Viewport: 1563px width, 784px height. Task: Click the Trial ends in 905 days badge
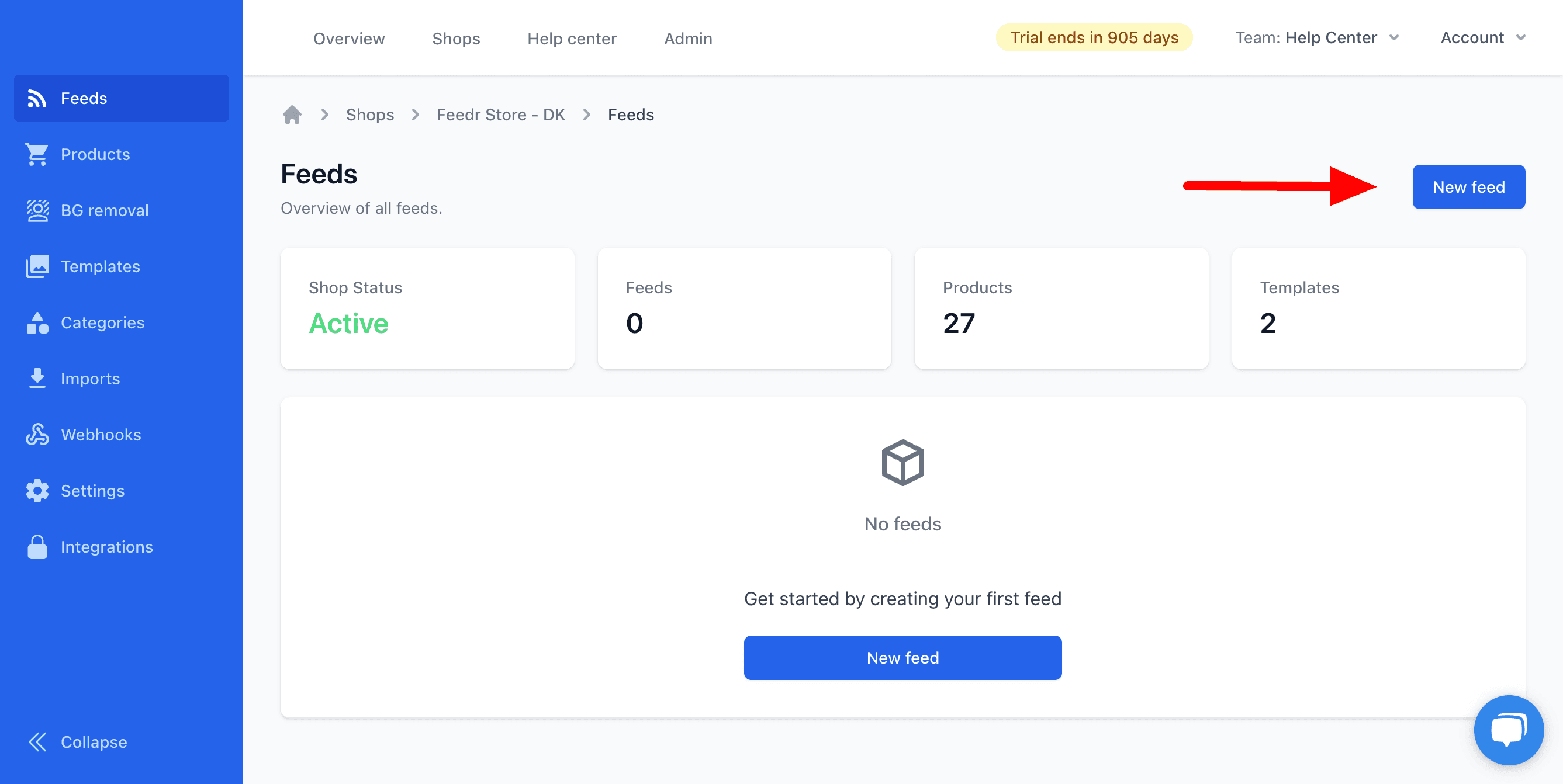1094,37
